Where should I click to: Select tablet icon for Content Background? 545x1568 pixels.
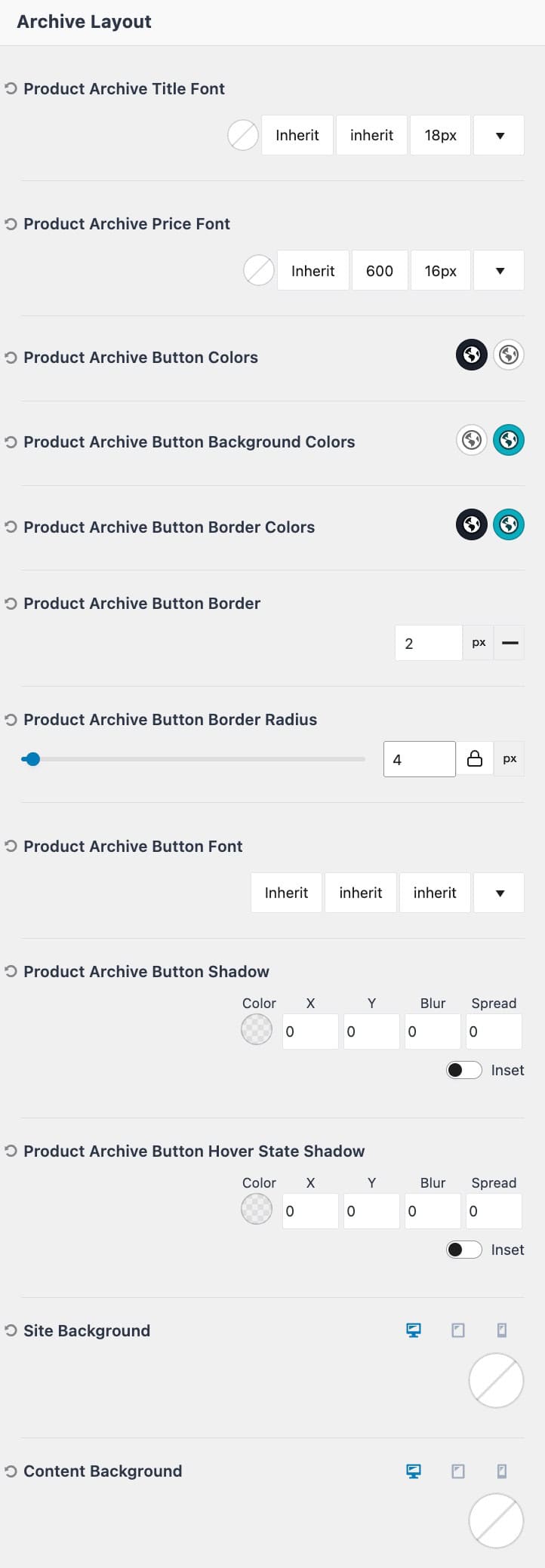point(458,1471)
